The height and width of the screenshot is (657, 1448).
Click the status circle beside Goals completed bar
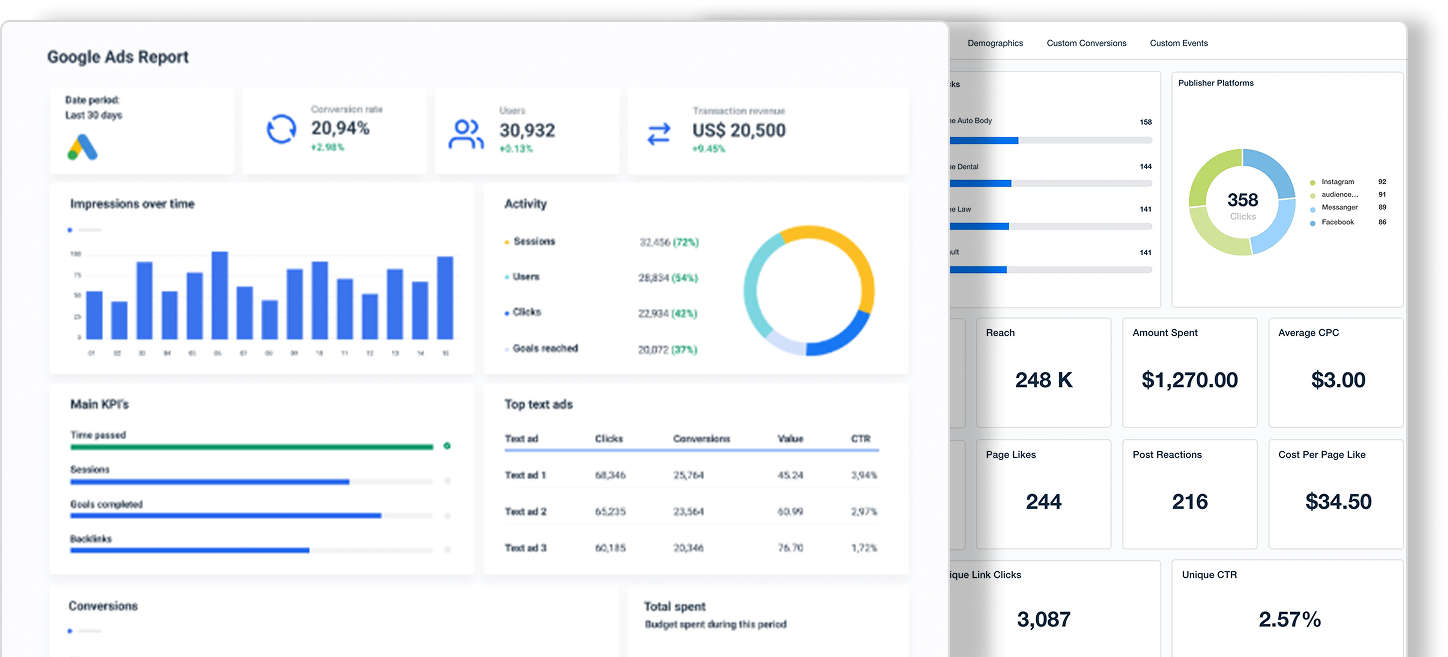(x=447, y=516)
